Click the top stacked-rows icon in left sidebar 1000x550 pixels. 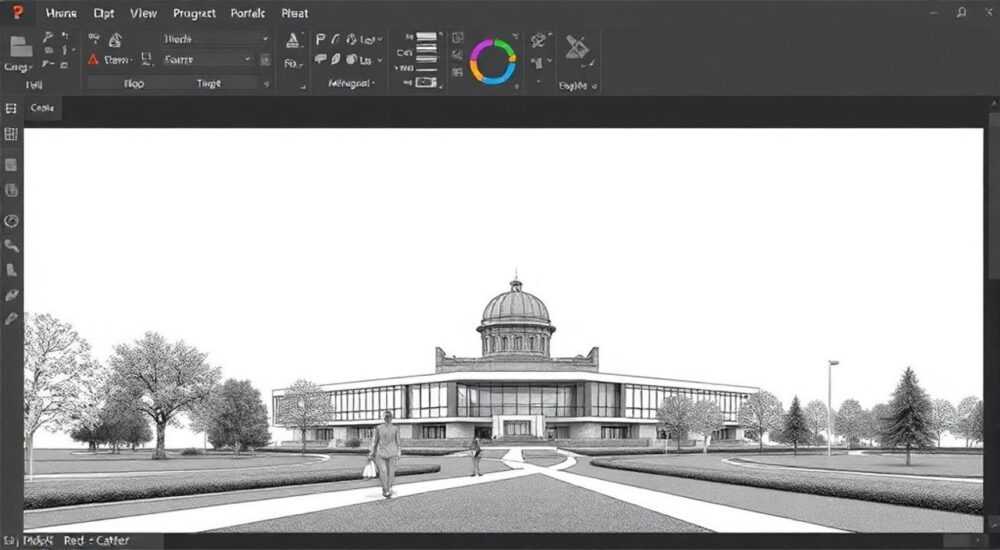[11, 108]
